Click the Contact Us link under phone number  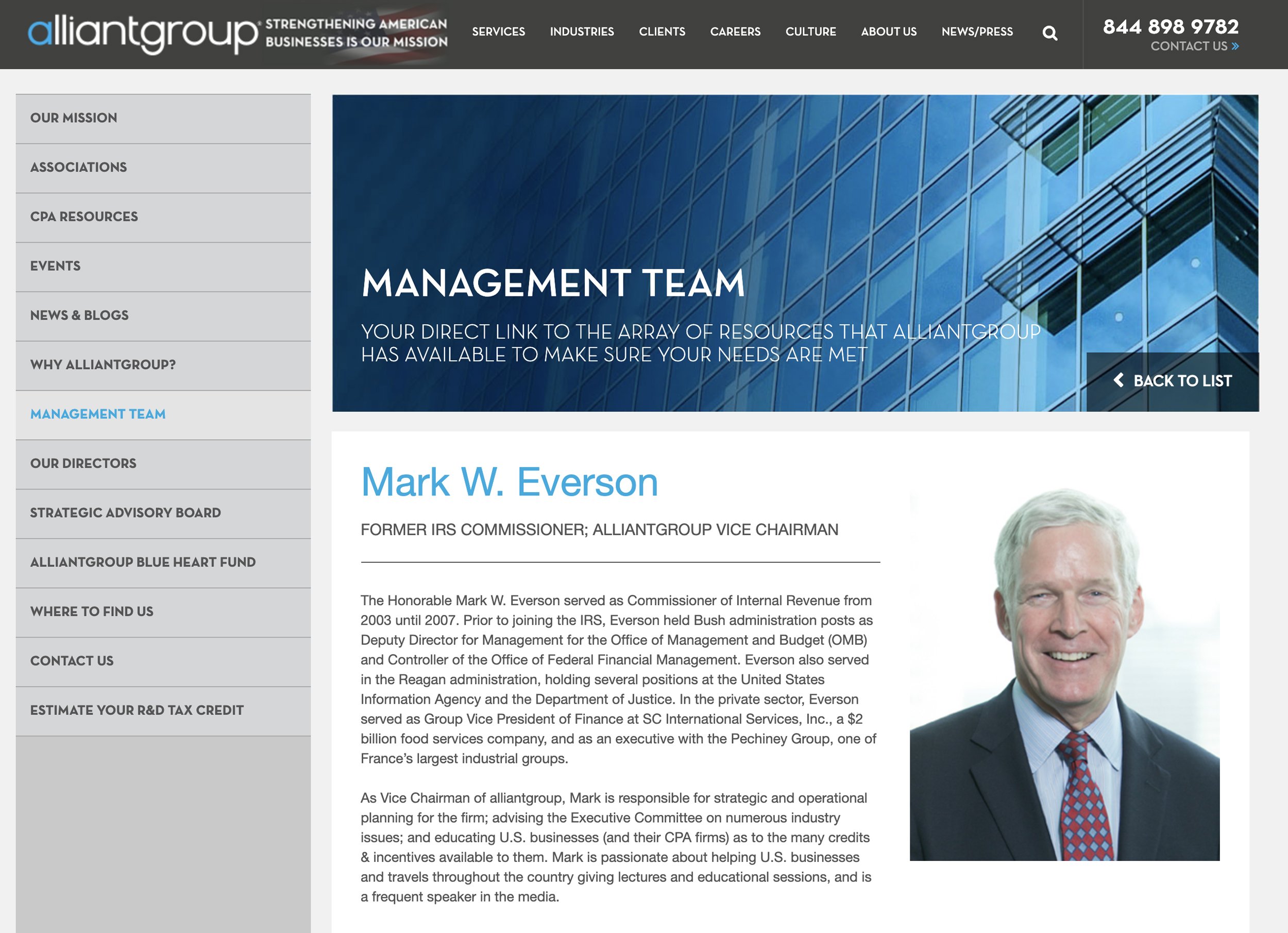(1194, 46)
